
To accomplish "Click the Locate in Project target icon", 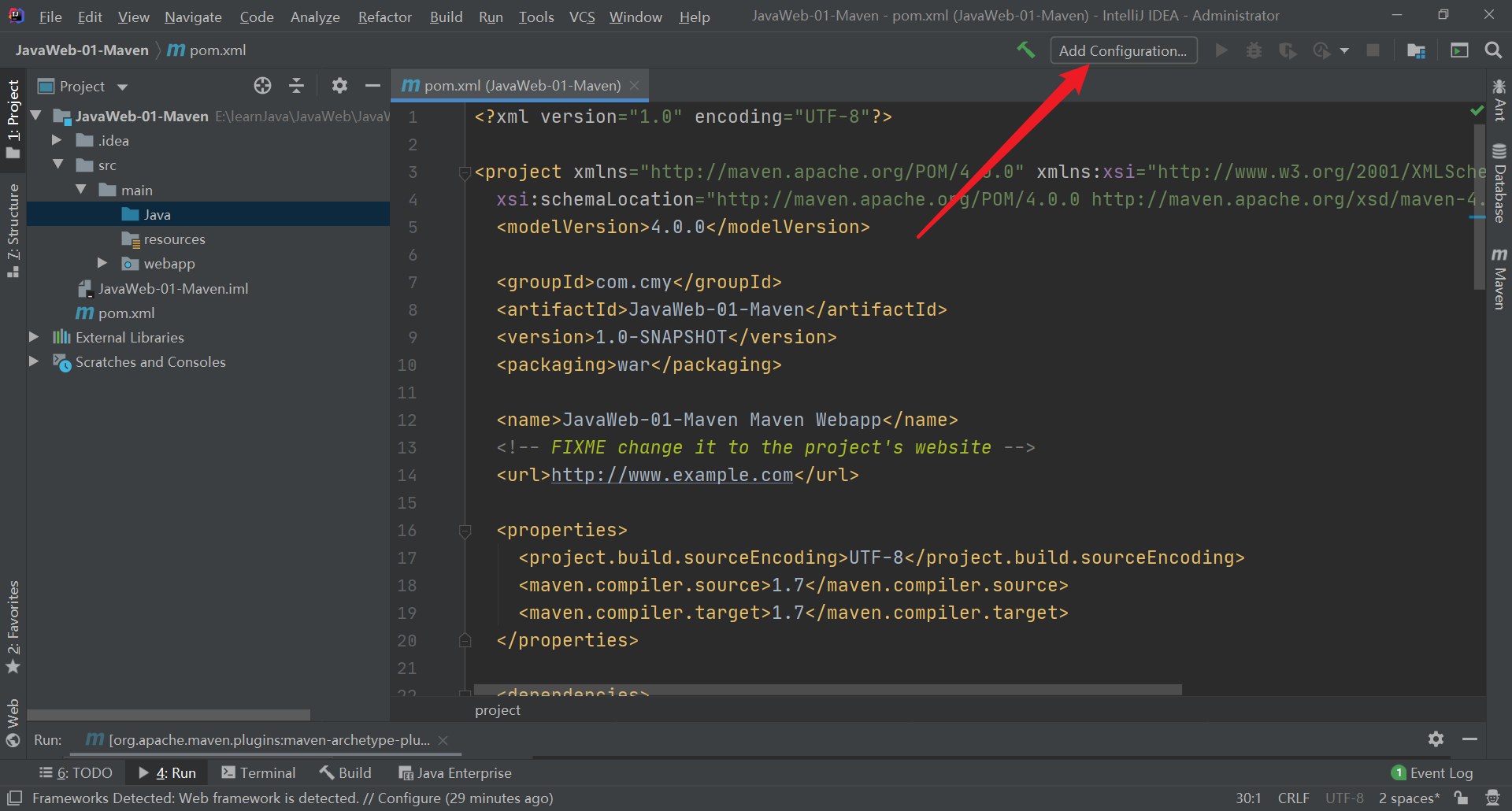I will [x=262, y=86].
